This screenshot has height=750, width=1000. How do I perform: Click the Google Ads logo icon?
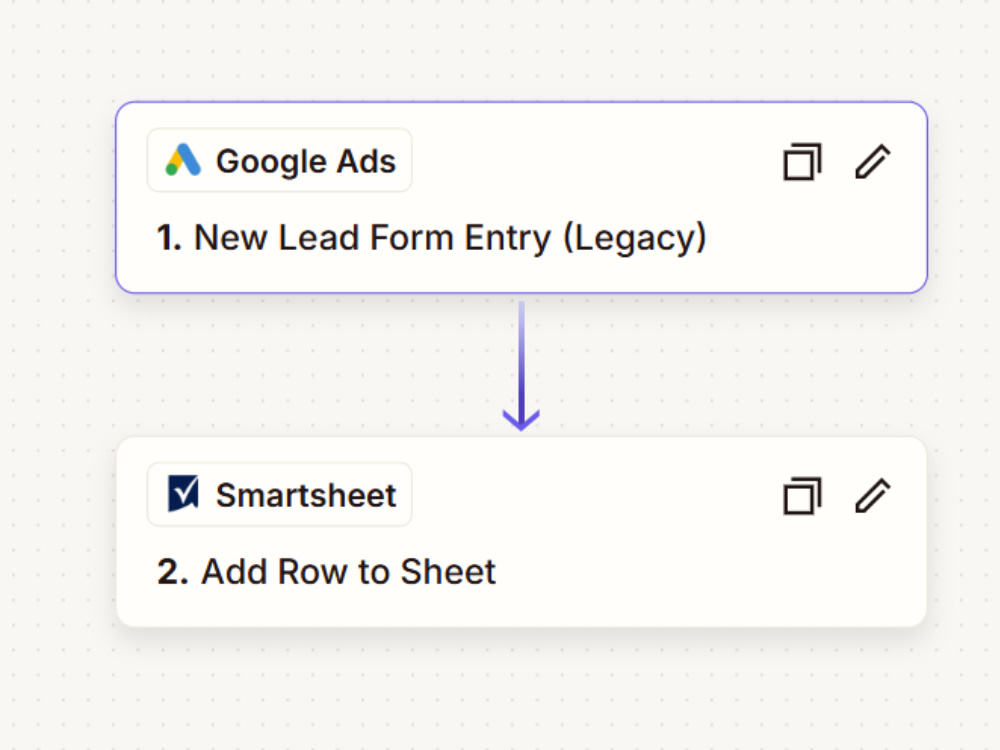(183, 160)
